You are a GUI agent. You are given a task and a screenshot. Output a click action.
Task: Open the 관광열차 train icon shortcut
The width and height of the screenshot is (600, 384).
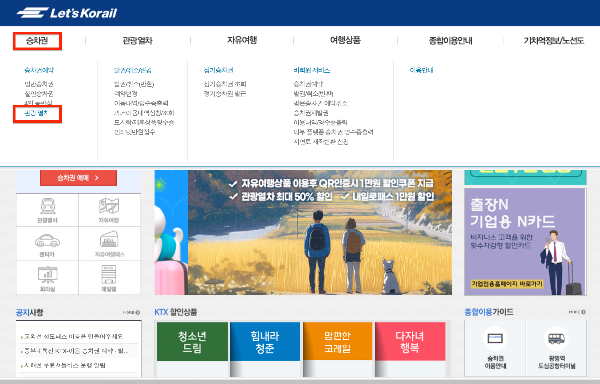[x=47, y=210]
